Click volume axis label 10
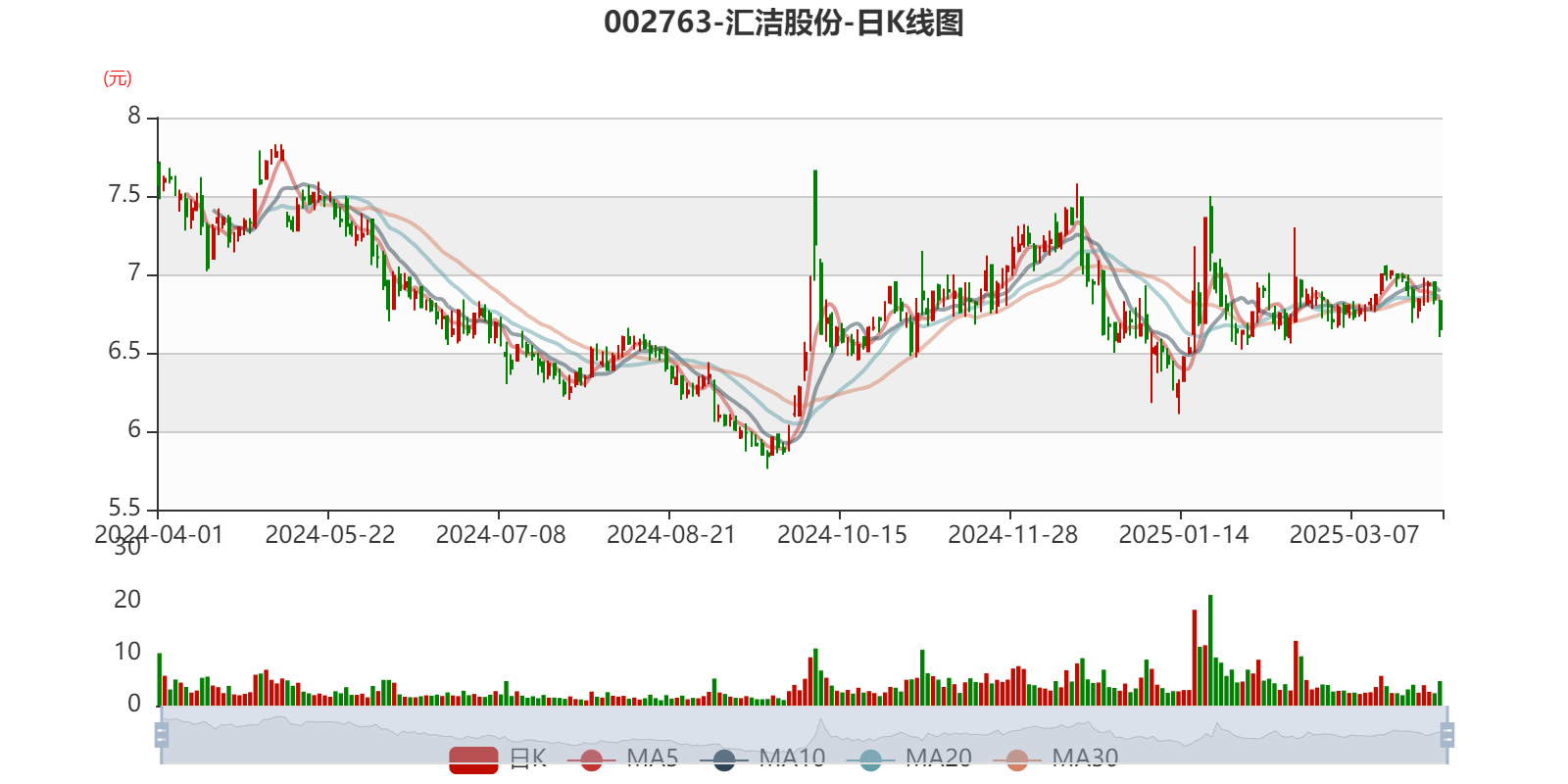The height and width of the screenshot is (784, 1568). pyautogui.click(x=127, y=652)
